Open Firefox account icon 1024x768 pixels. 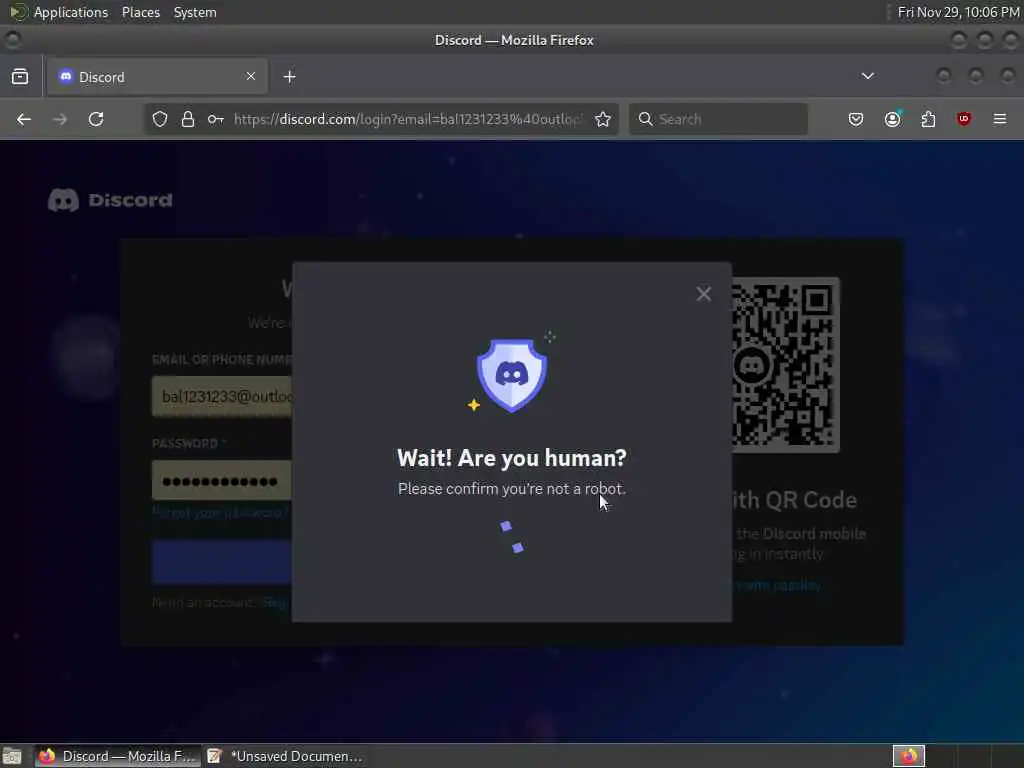(x=892, y=119)
